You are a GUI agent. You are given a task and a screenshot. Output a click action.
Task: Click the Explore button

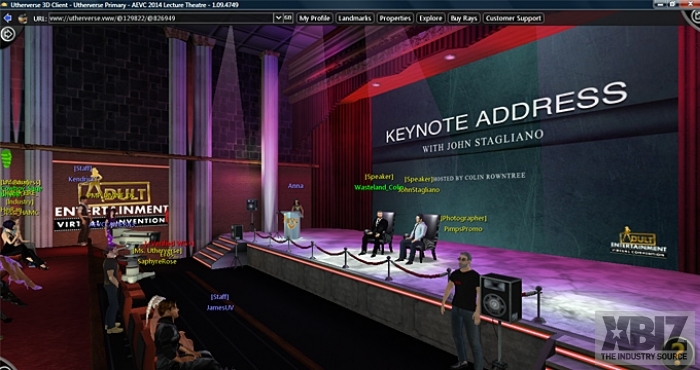pyautogui.click(x=430, y=18)
